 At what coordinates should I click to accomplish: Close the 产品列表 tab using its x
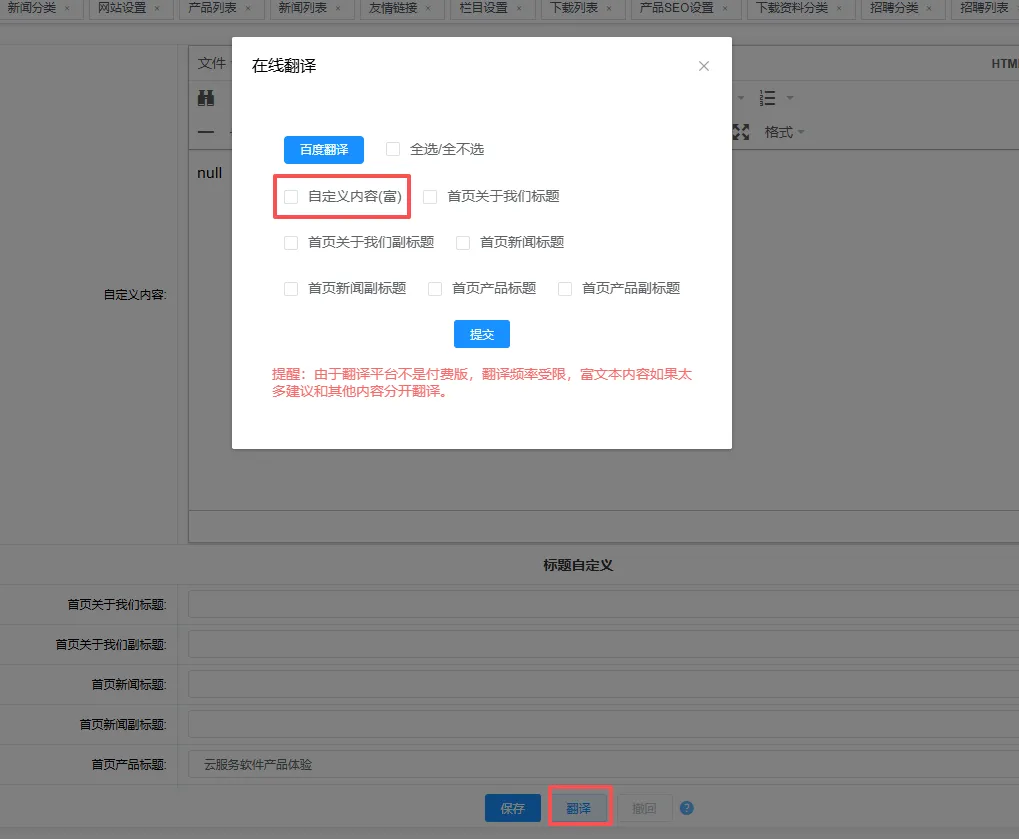click(x=246, y=9)
